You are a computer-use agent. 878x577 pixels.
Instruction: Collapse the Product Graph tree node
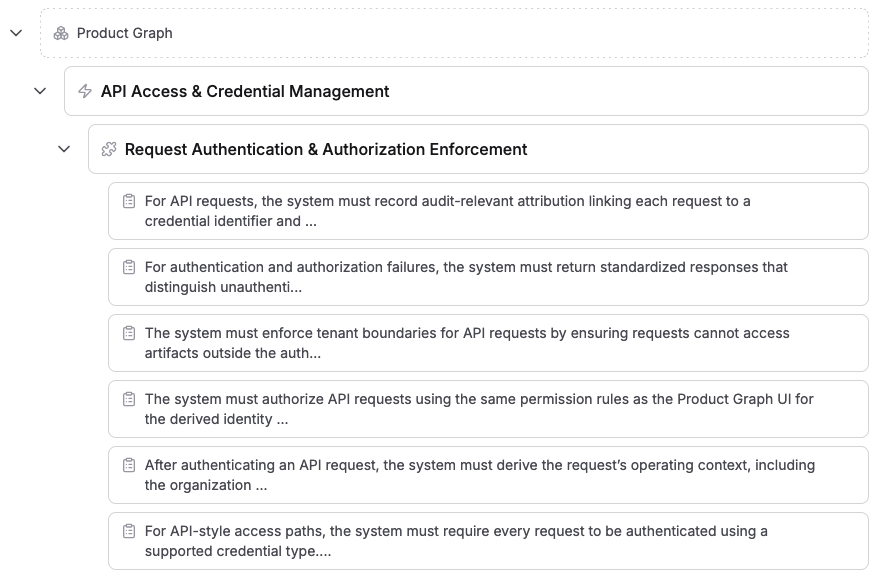tap(15, 33)
